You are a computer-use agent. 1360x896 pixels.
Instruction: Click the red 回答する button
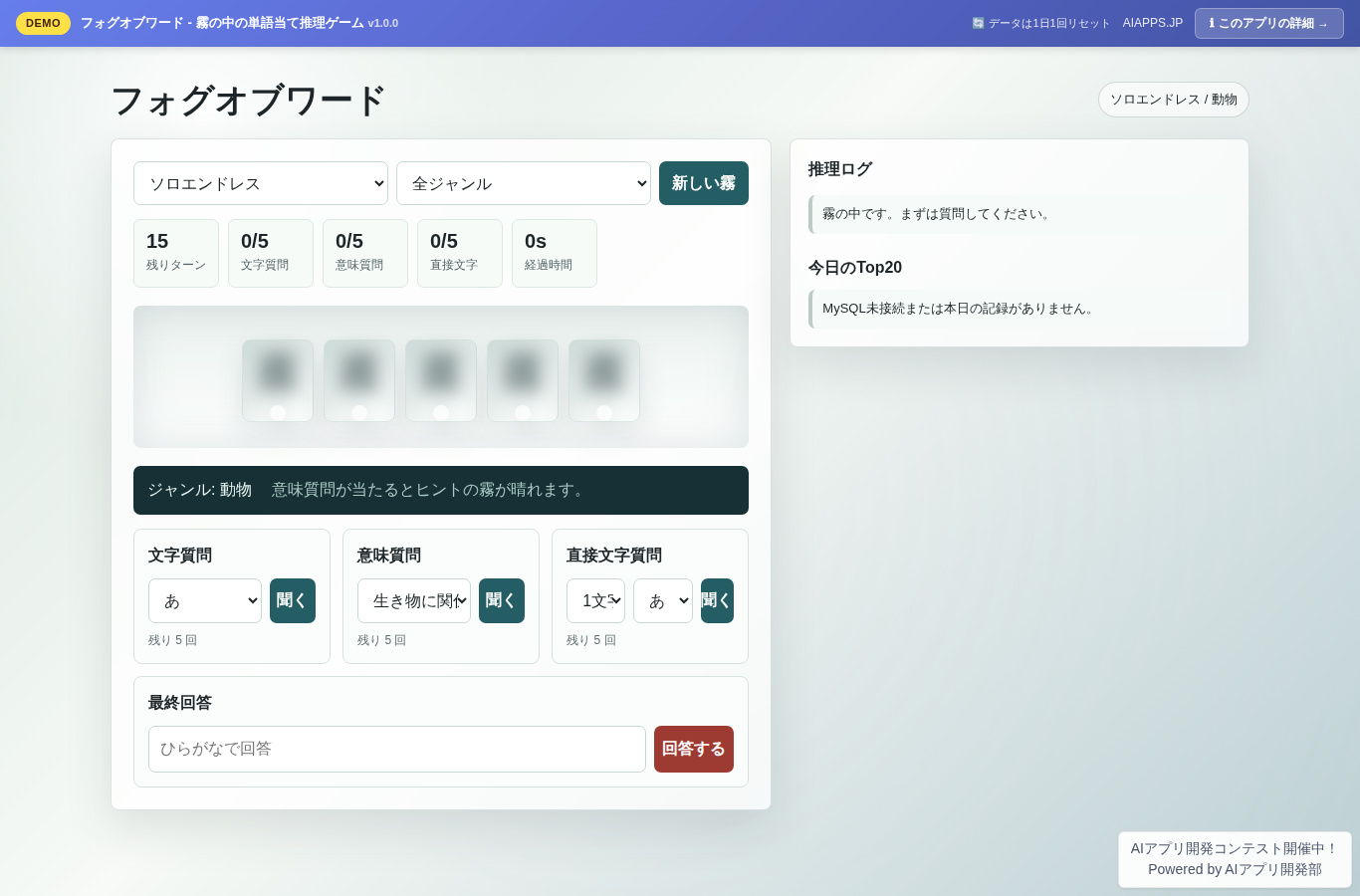[694, 749]
